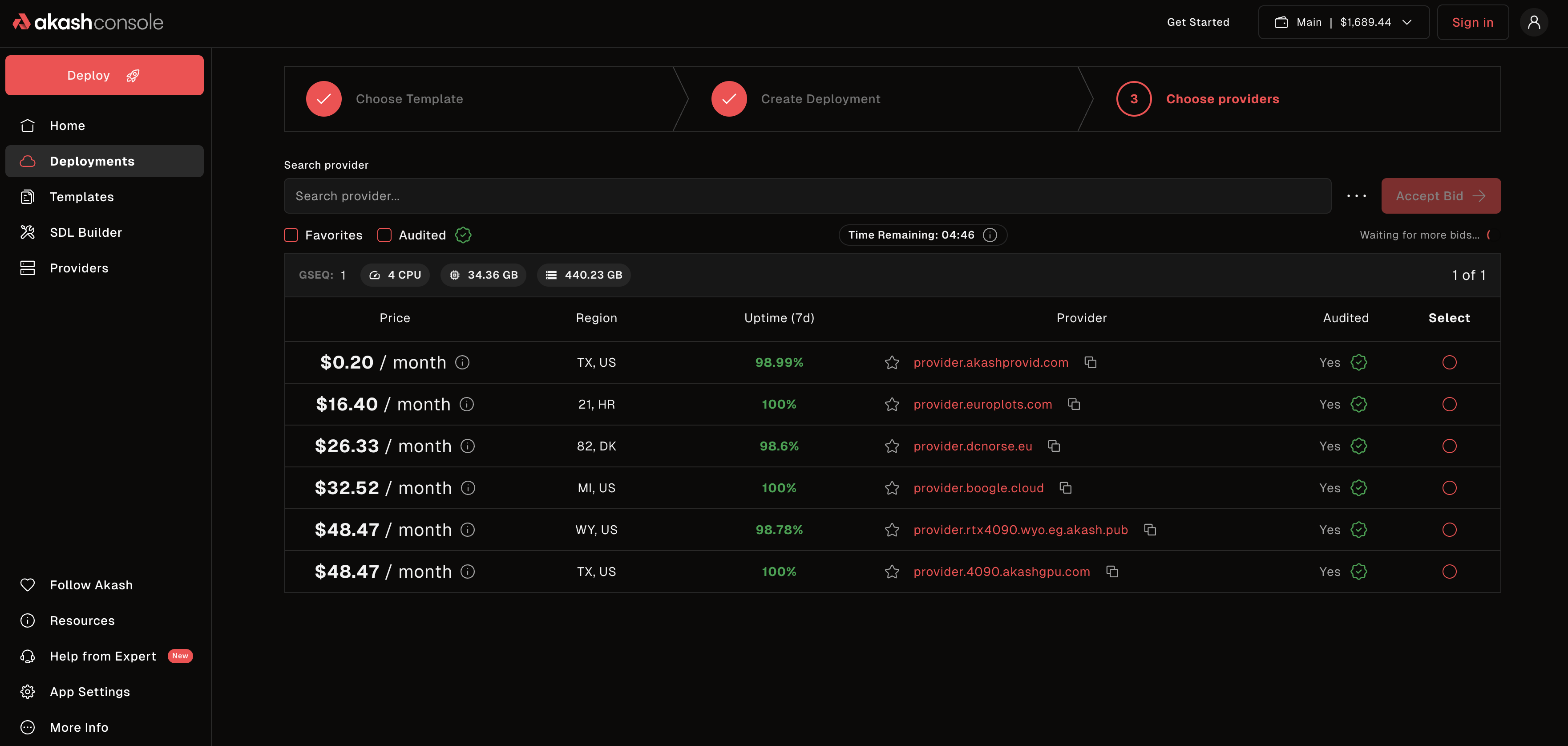Click info icon next to $0.20 price
The image size is (1568, 746).
tap(462, 362)
